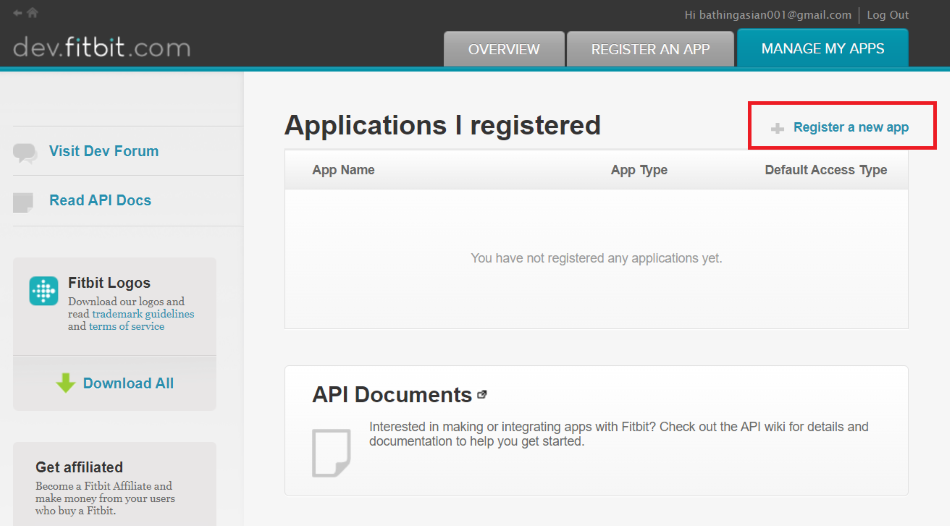Click the App Name column header
The width and height of the screenshot is (950, 526).
[x=344, y=170]
